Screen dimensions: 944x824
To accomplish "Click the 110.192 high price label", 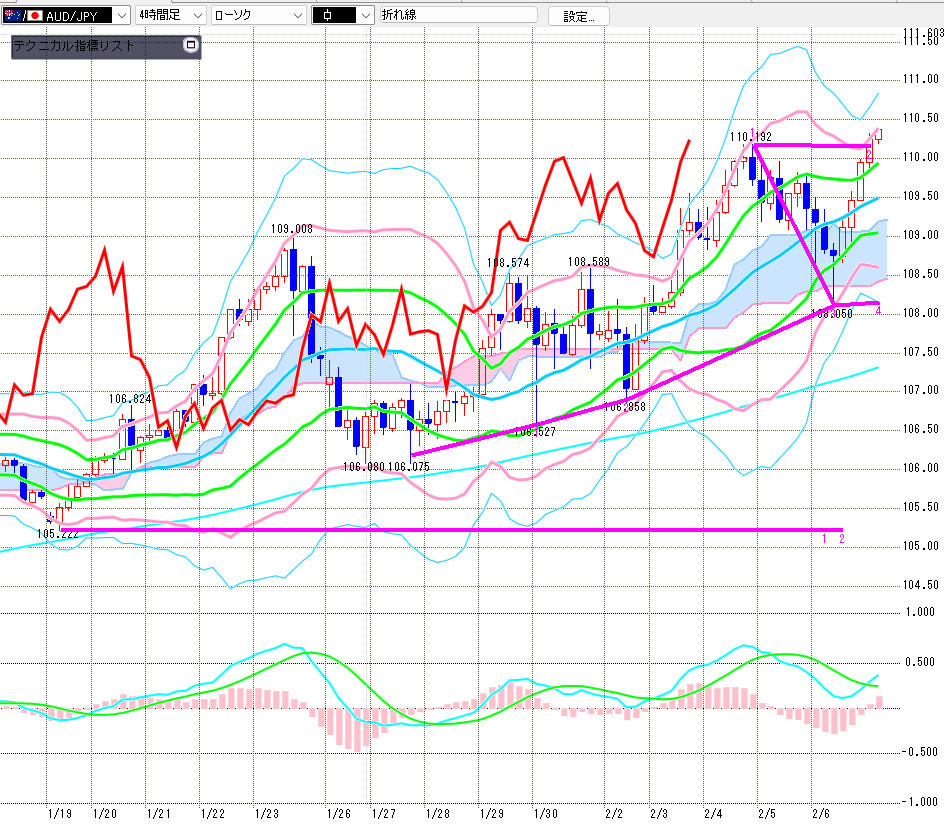I will point(750,136).
